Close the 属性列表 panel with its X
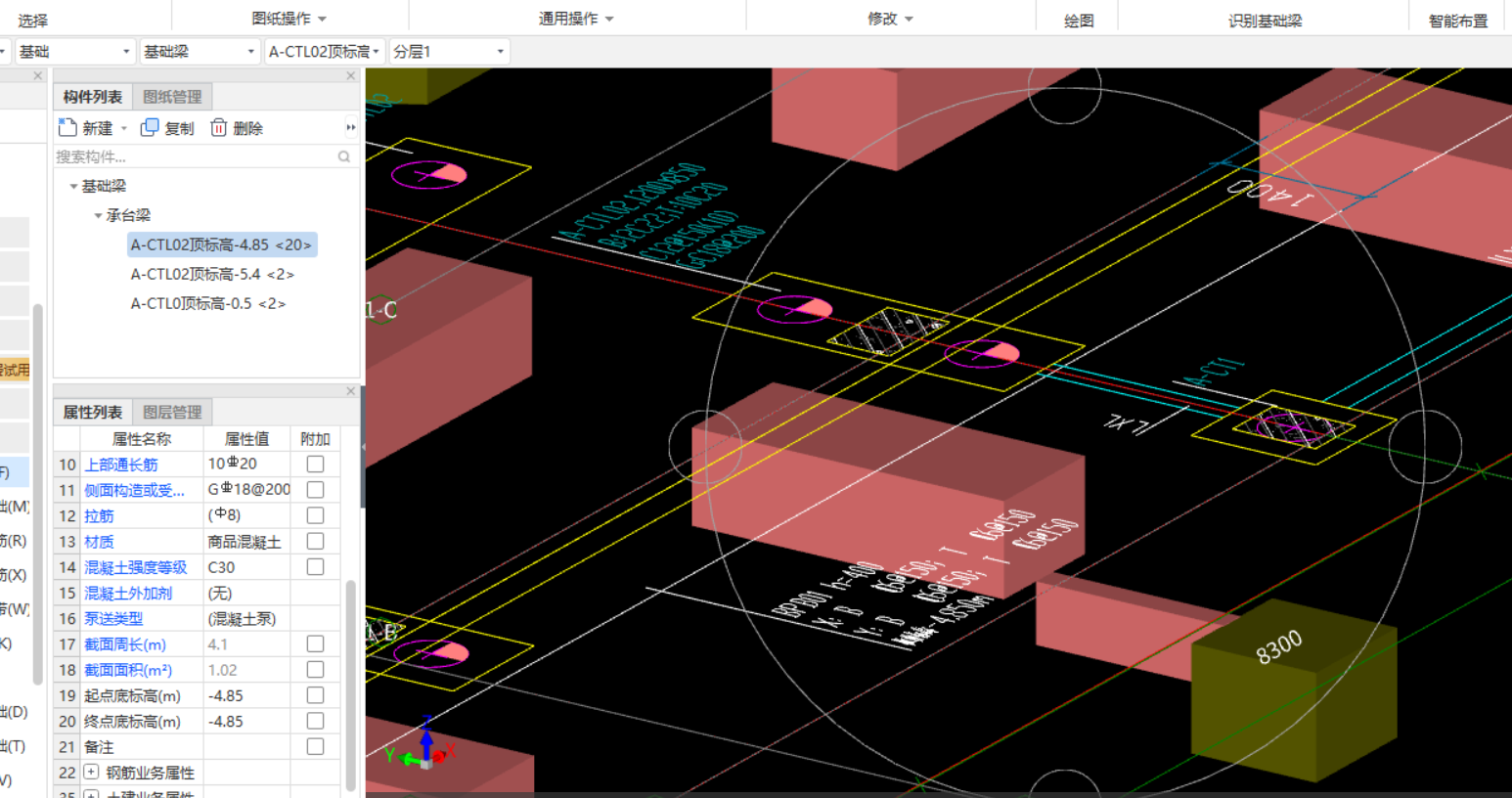Image resolution: width=1512 pixels, height=798 pixels. click(x=351, y=391)
